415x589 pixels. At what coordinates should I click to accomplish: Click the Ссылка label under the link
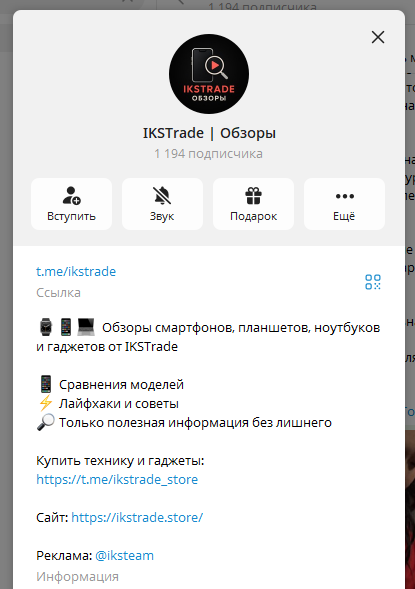[x=58, y=293]
